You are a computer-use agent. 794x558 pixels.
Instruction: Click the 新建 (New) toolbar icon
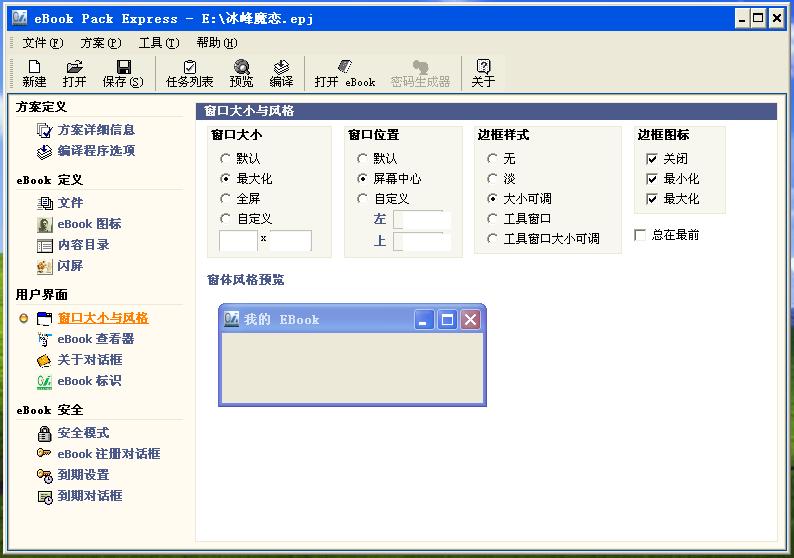34,66
